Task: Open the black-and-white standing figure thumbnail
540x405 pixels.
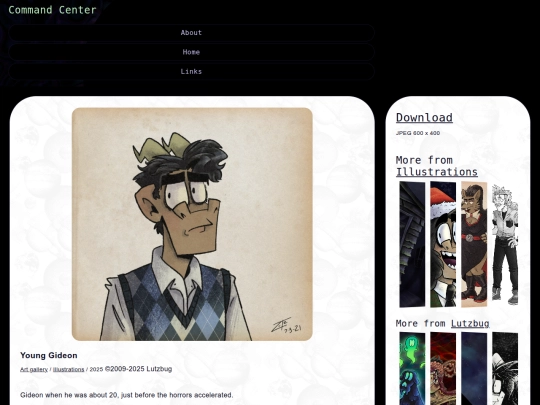Action: point(505,244)
